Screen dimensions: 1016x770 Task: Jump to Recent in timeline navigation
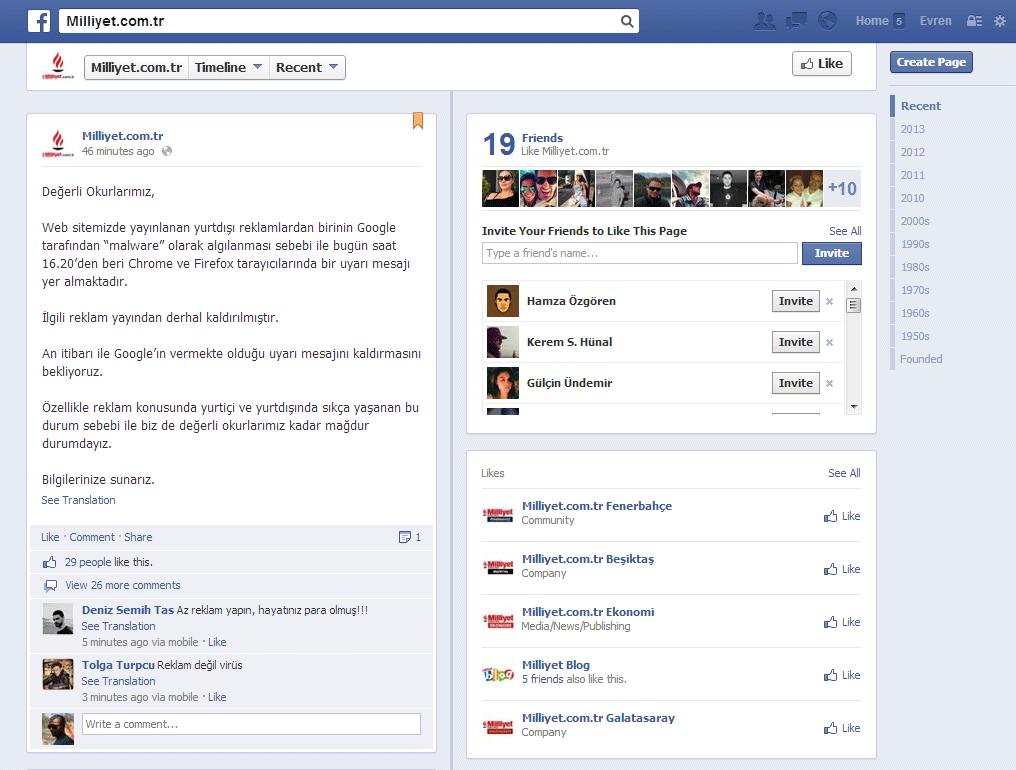coord(921,106)
